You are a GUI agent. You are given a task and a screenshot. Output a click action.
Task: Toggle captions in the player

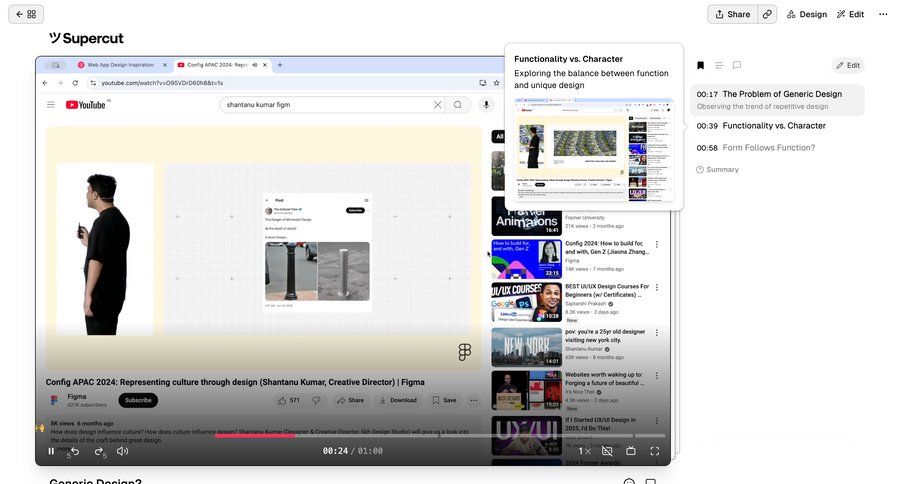click(x=607, y=451)
